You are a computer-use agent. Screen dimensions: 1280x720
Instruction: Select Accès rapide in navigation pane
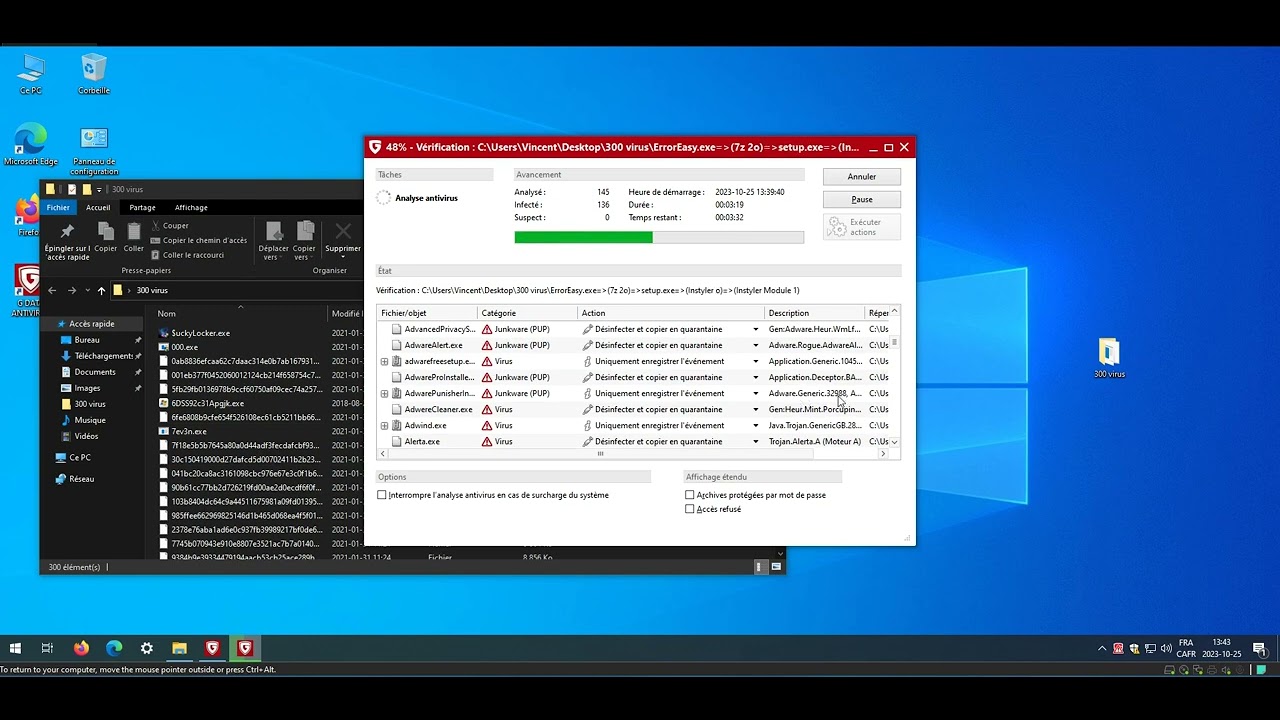[91, 324]
